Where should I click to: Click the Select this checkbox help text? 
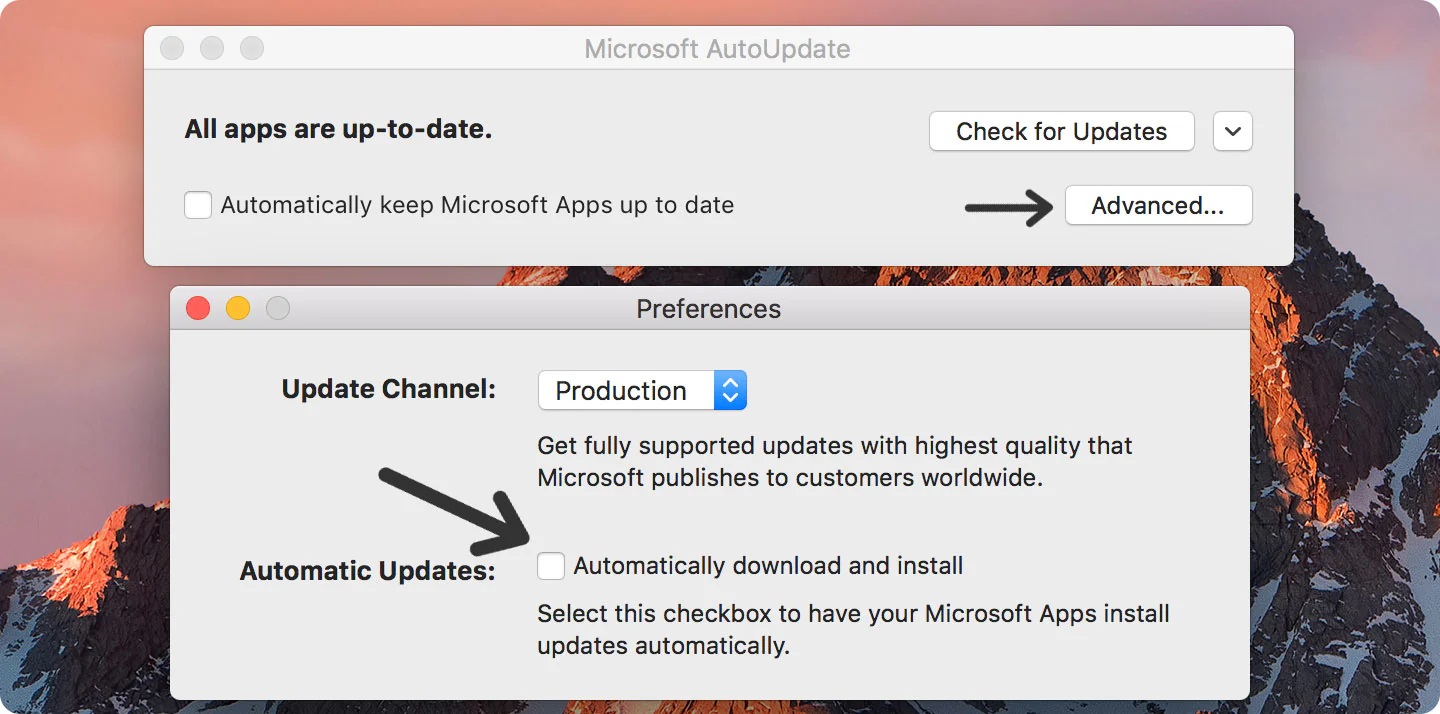(853, 629)
